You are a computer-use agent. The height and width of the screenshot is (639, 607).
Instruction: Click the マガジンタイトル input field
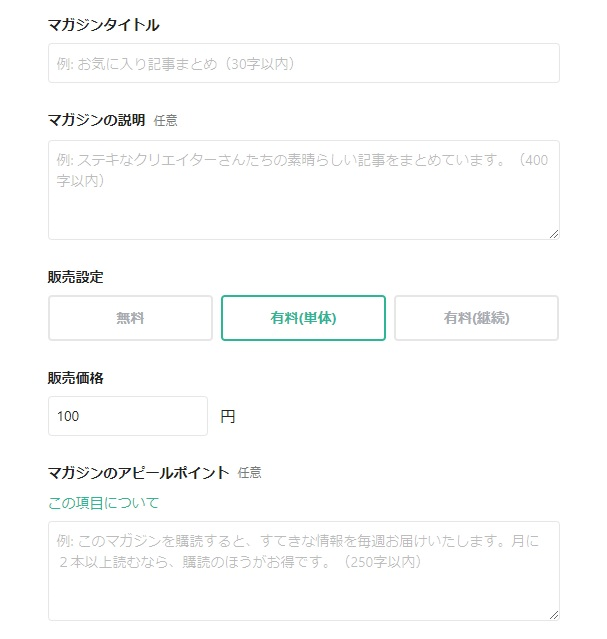click(x=303, y=63)
